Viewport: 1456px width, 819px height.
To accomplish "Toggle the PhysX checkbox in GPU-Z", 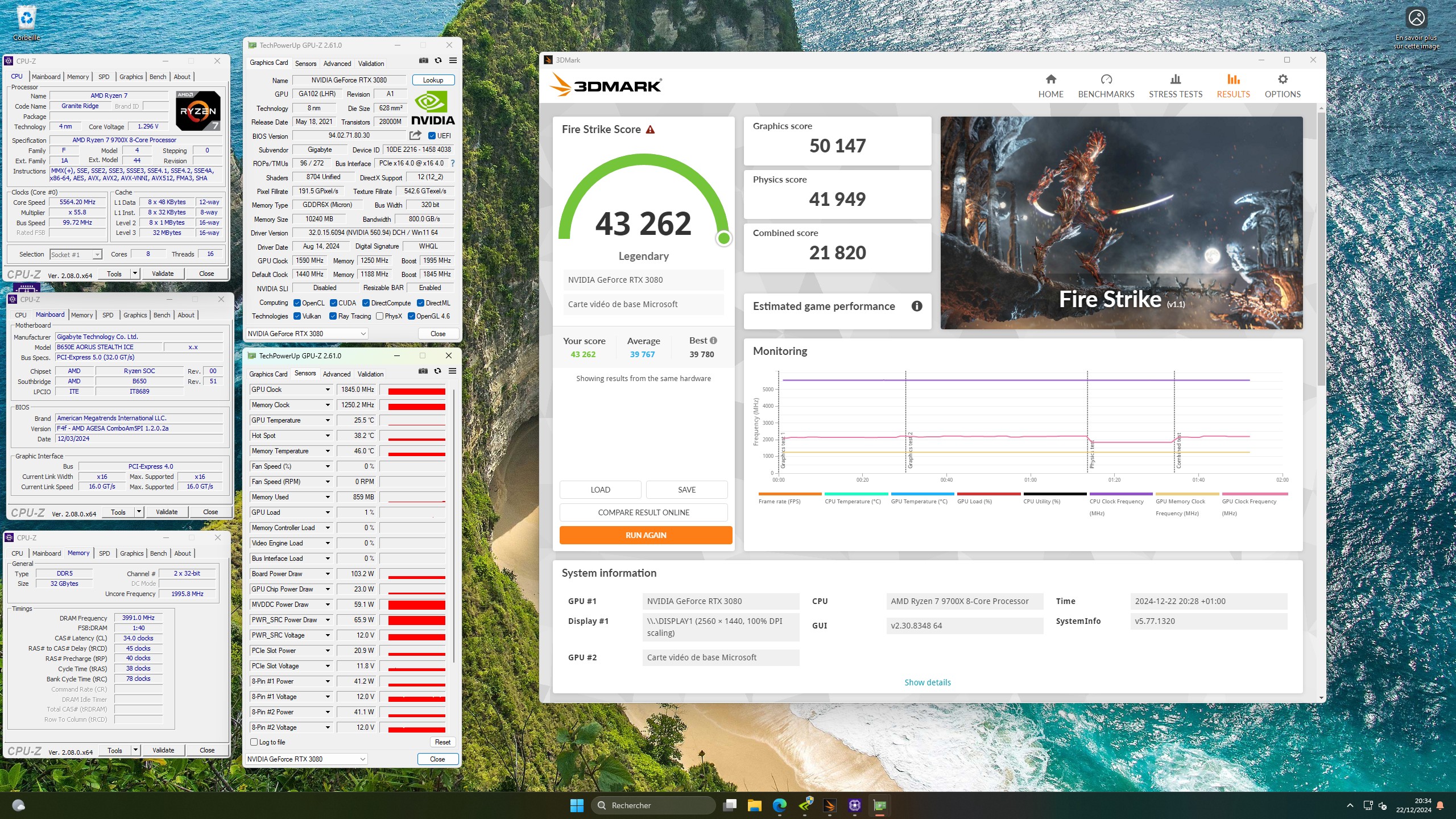I will click(379, 316).
